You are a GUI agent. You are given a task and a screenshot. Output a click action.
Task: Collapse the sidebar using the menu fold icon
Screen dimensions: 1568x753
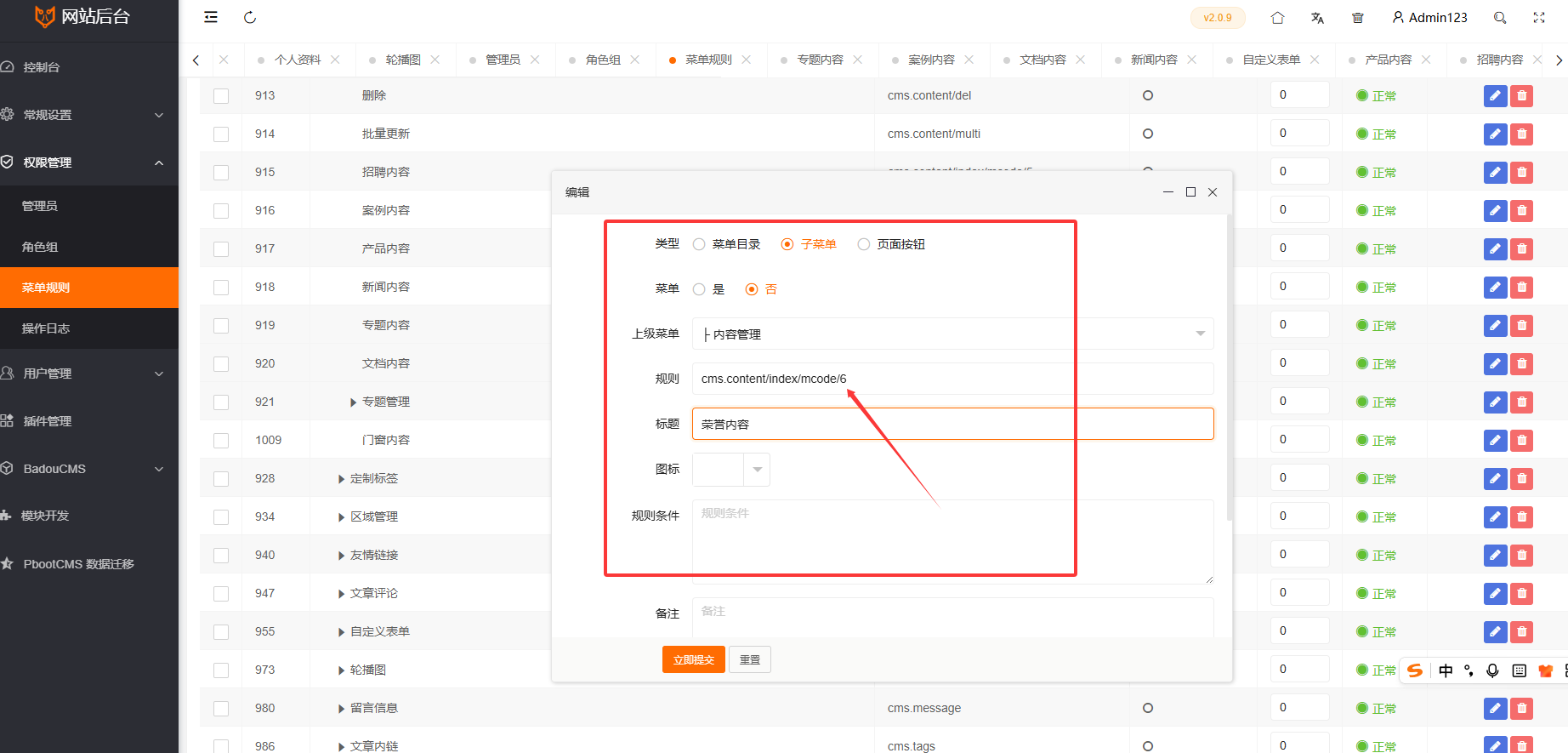211,17
